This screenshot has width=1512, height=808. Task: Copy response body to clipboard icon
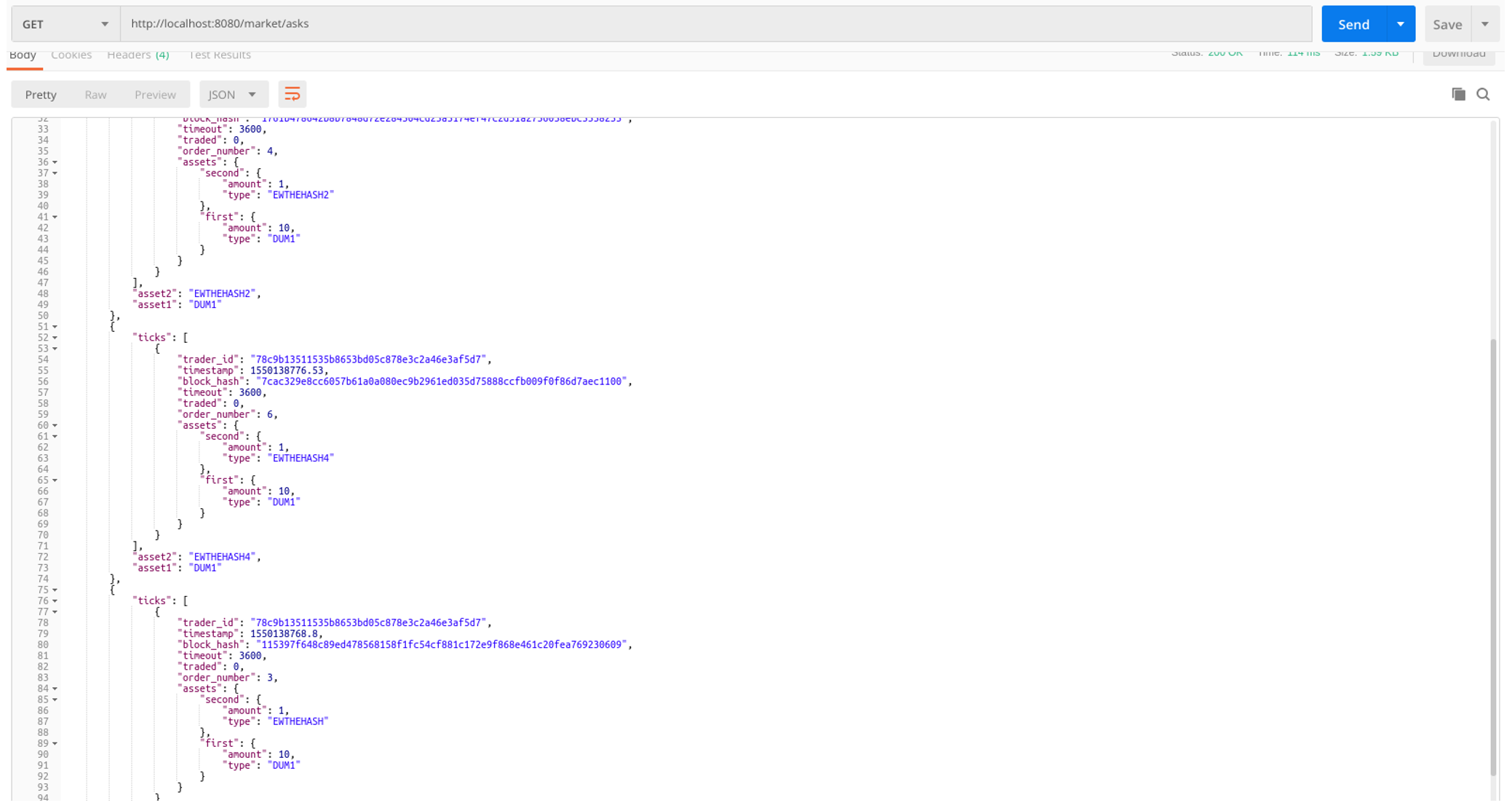coord(1458,95)
